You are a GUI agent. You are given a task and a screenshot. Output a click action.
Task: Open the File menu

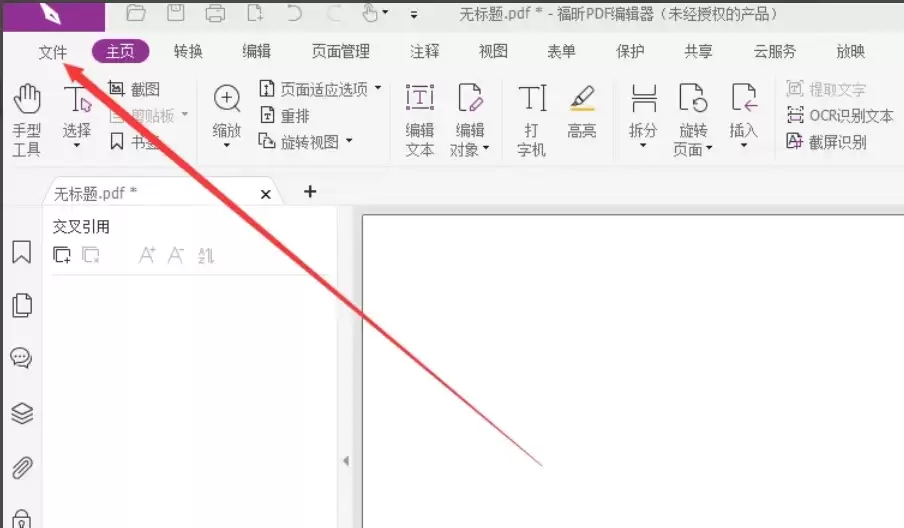[52, 52]
